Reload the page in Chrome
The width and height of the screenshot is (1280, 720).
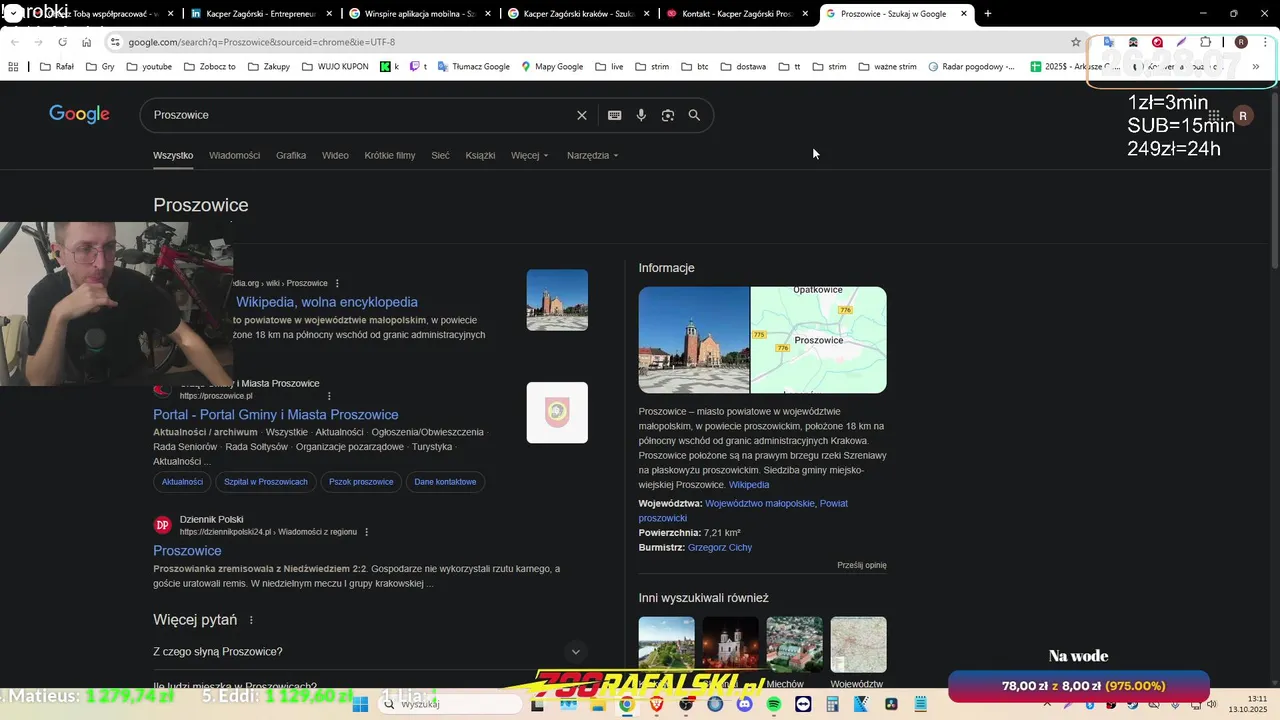point(62,42)
